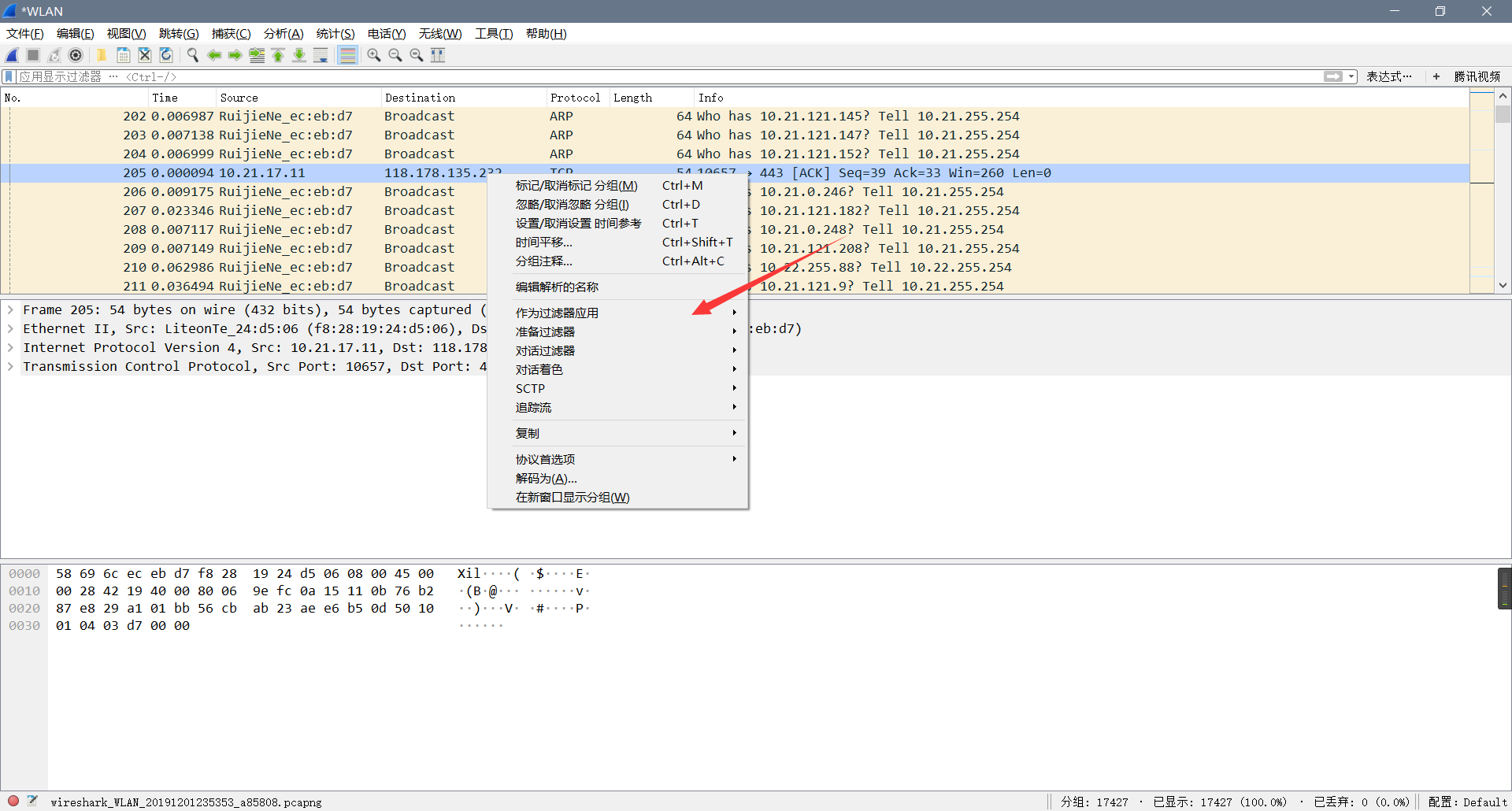This screenshot has height=811, width=1512.
Task: Jump to first packet up-arrow icon
Action: [278, 55]
